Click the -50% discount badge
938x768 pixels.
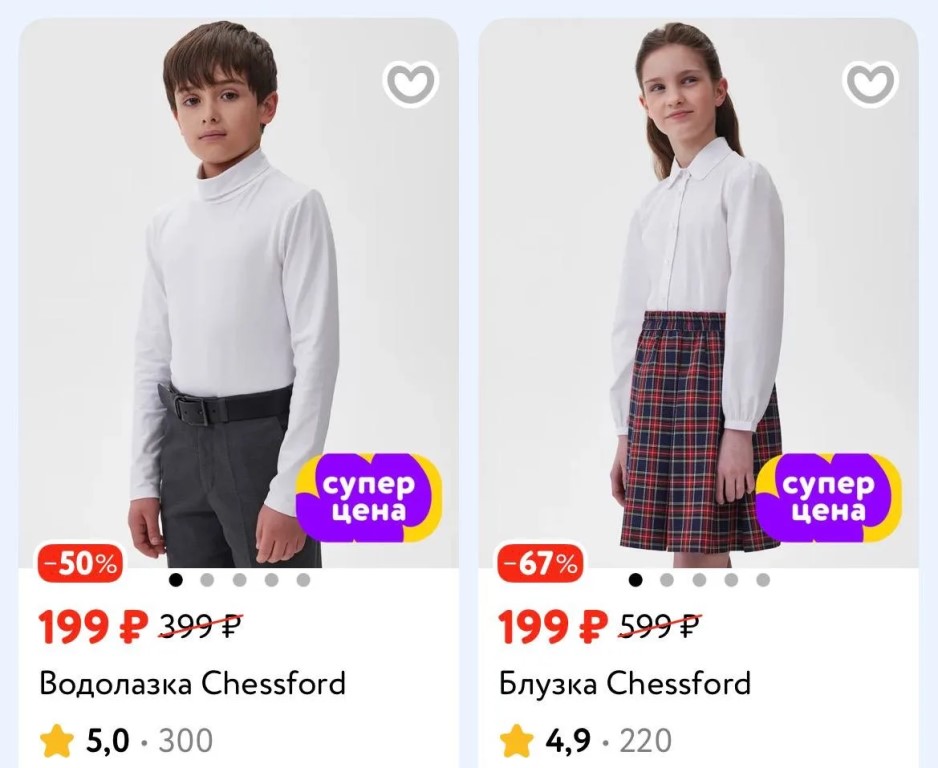click(x=81, y=564)
